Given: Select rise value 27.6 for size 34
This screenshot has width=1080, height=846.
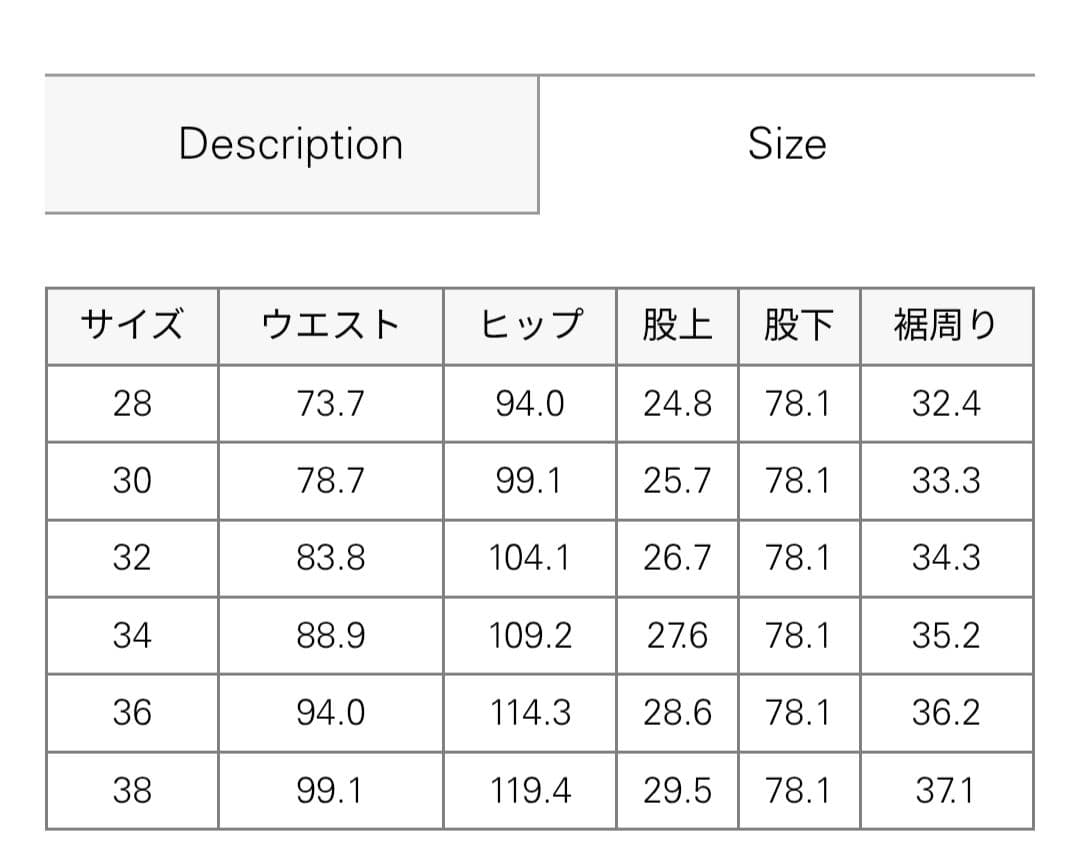Looking at the screenshot, I should point(677,635).
